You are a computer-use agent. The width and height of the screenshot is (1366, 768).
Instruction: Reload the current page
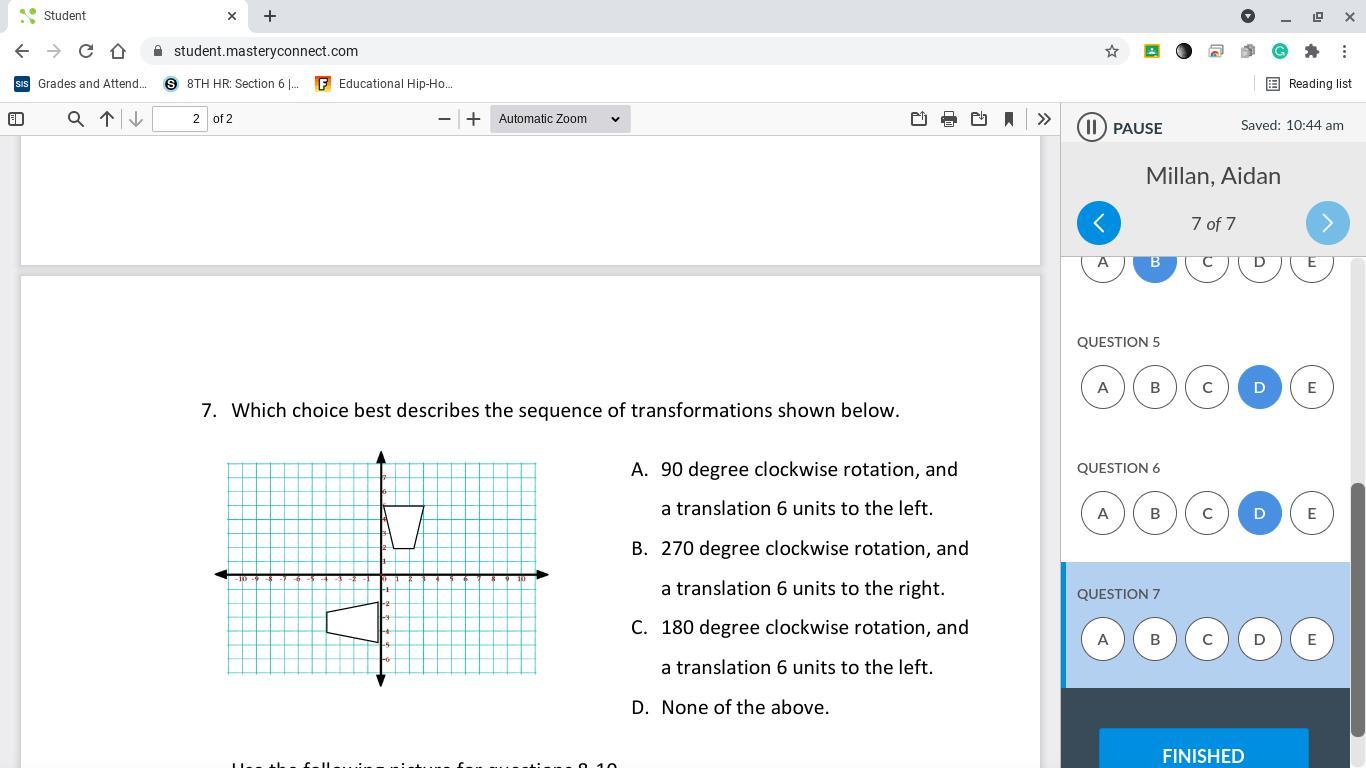tap(86, 51)
